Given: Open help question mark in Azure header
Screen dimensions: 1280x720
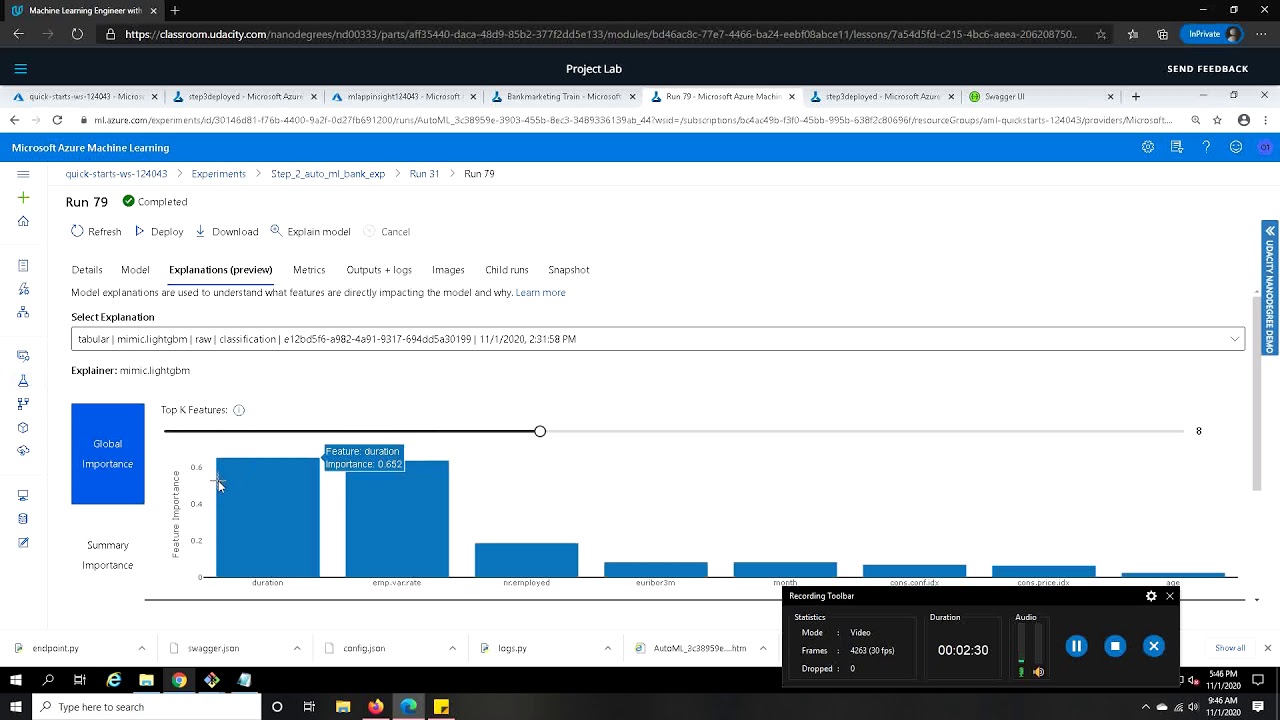Looking at the screenshot, I should pos(1206,147).
